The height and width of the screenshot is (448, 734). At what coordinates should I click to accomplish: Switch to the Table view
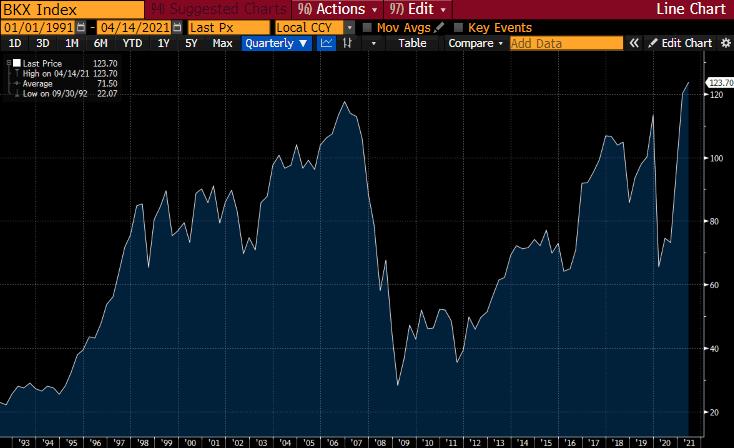pyautogui.click(x=412, y=43)
